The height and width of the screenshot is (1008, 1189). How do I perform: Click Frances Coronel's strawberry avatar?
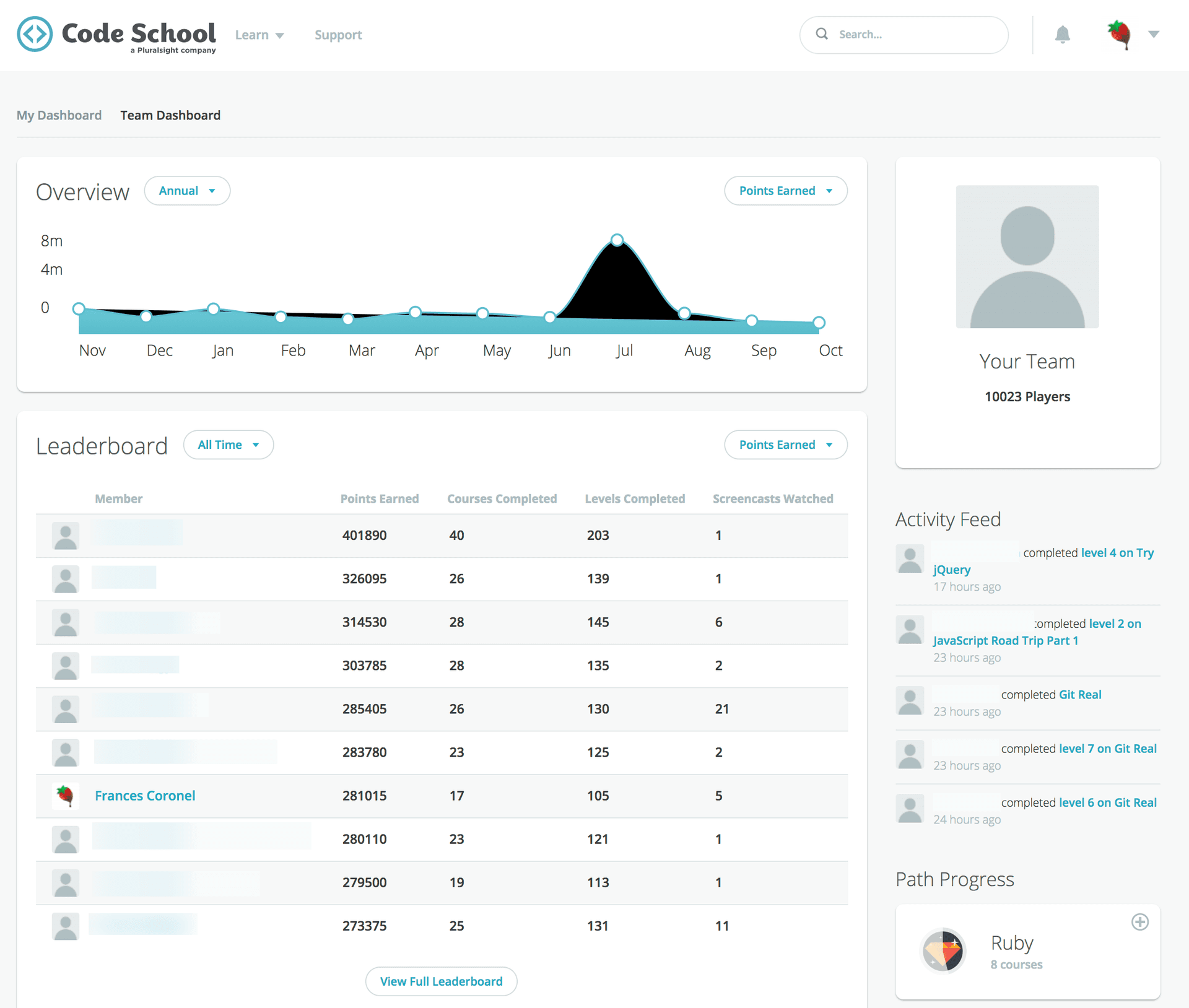point(65,796)
